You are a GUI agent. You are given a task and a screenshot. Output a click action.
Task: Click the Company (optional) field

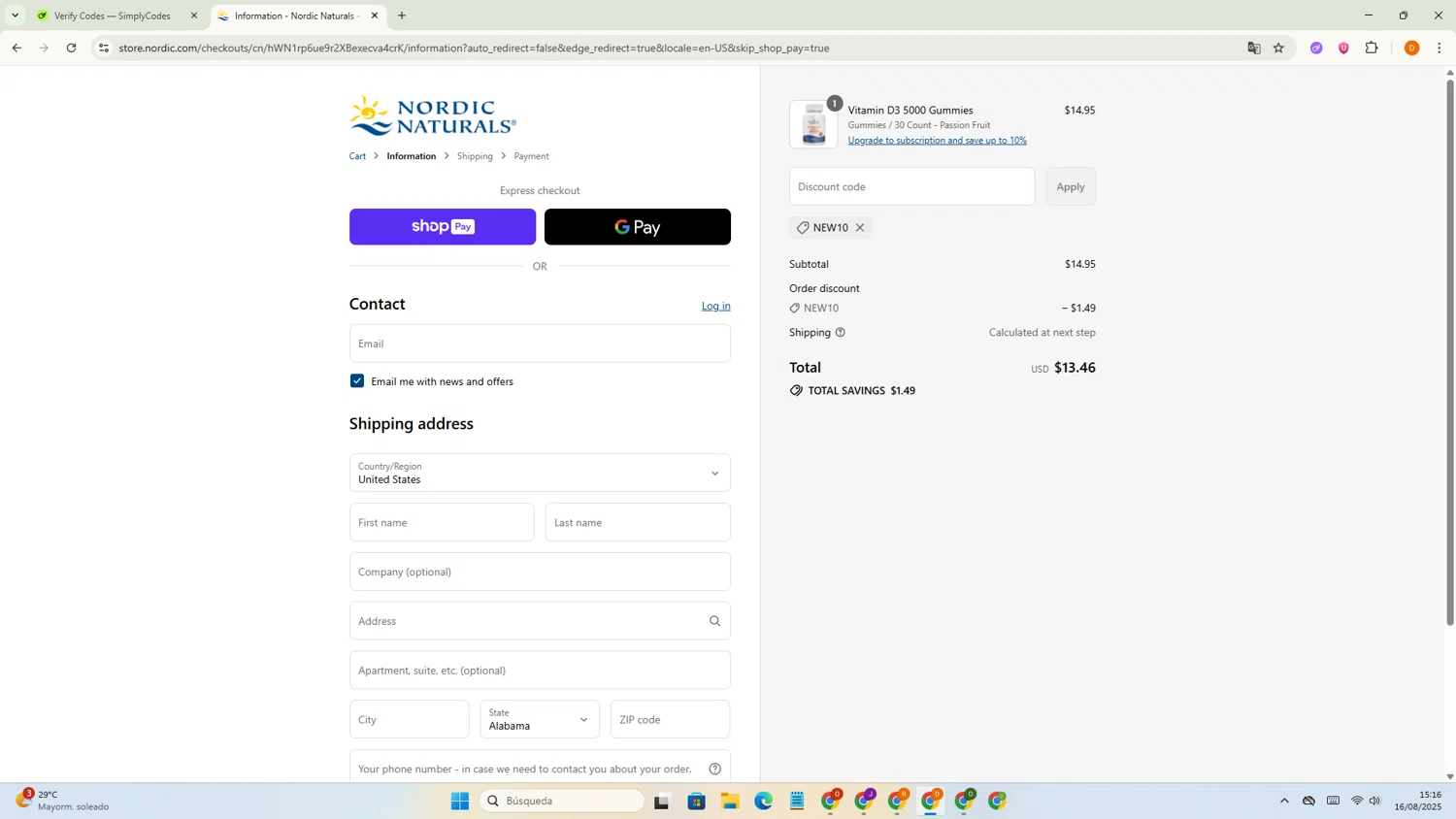pyautogui.click(x=540, y=572)
